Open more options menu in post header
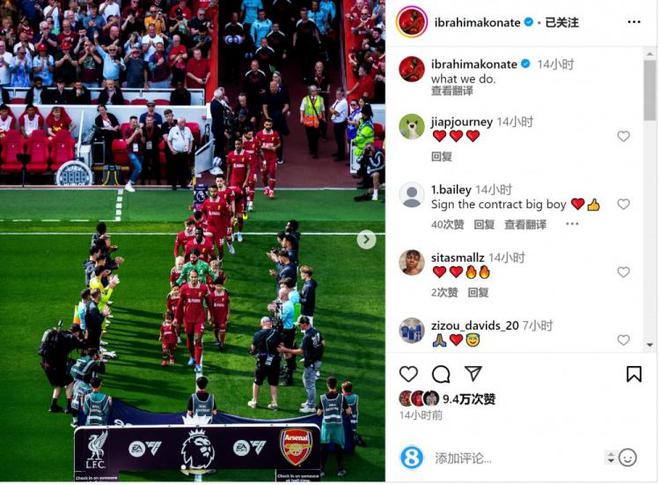Image resolution: width=660 pixels, height=485 pixels. 634,22
